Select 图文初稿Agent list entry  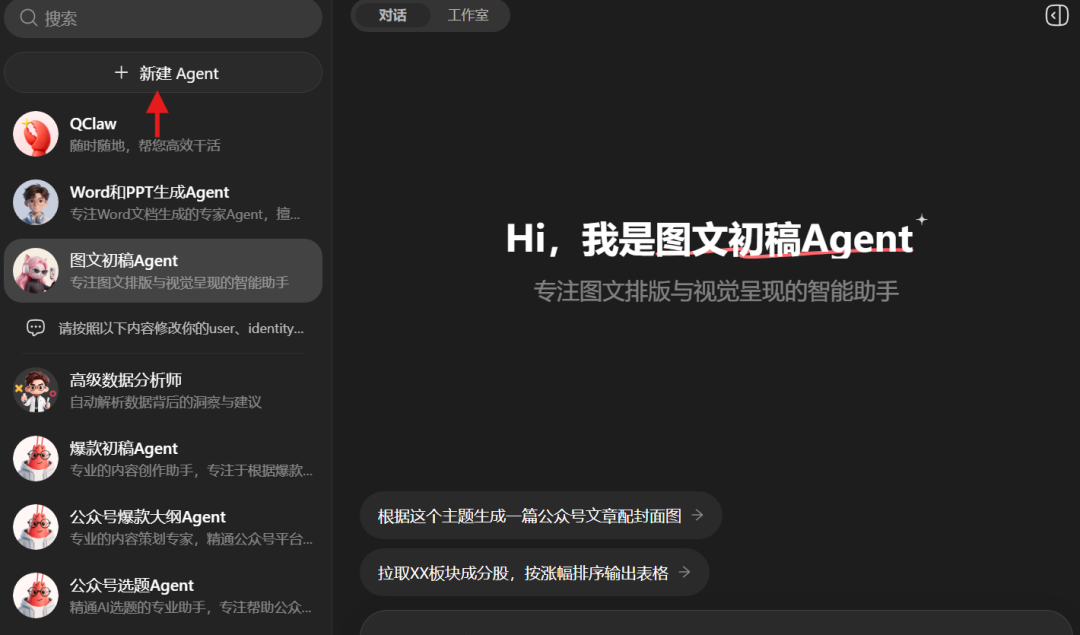pos(163,271)
